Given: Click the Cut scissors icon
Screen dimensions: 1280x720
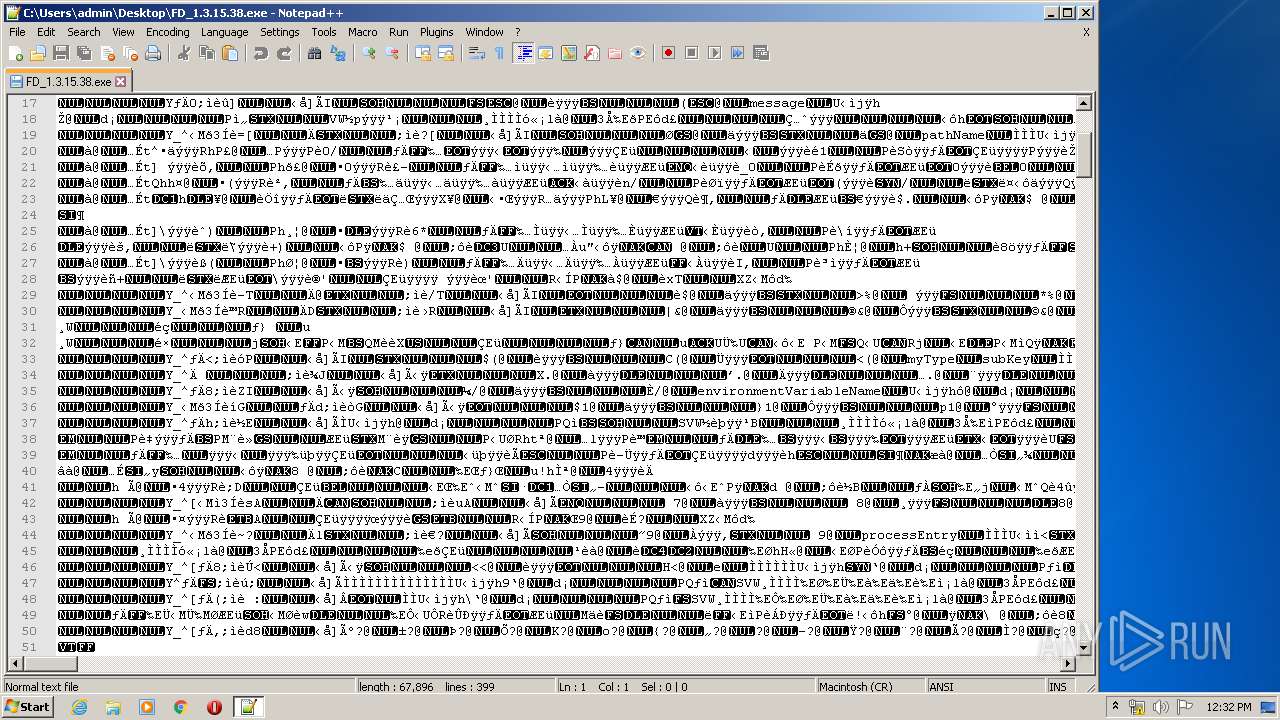Looking at the screenshot, I should [184, 53].
